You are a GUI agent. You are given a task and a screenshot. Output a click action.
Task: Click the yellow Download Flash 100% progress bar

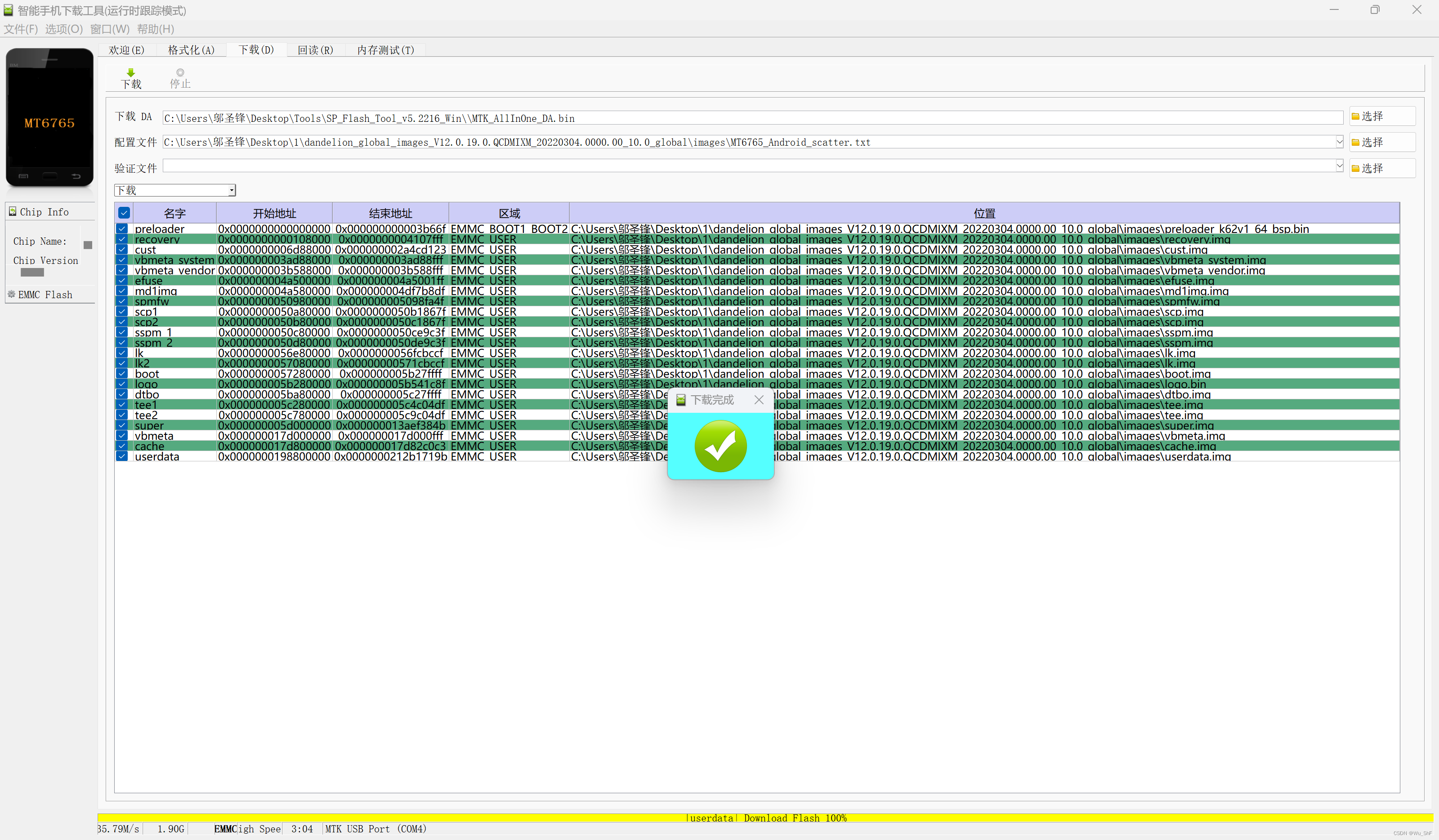pyautogui.click(x=765, y=818)
